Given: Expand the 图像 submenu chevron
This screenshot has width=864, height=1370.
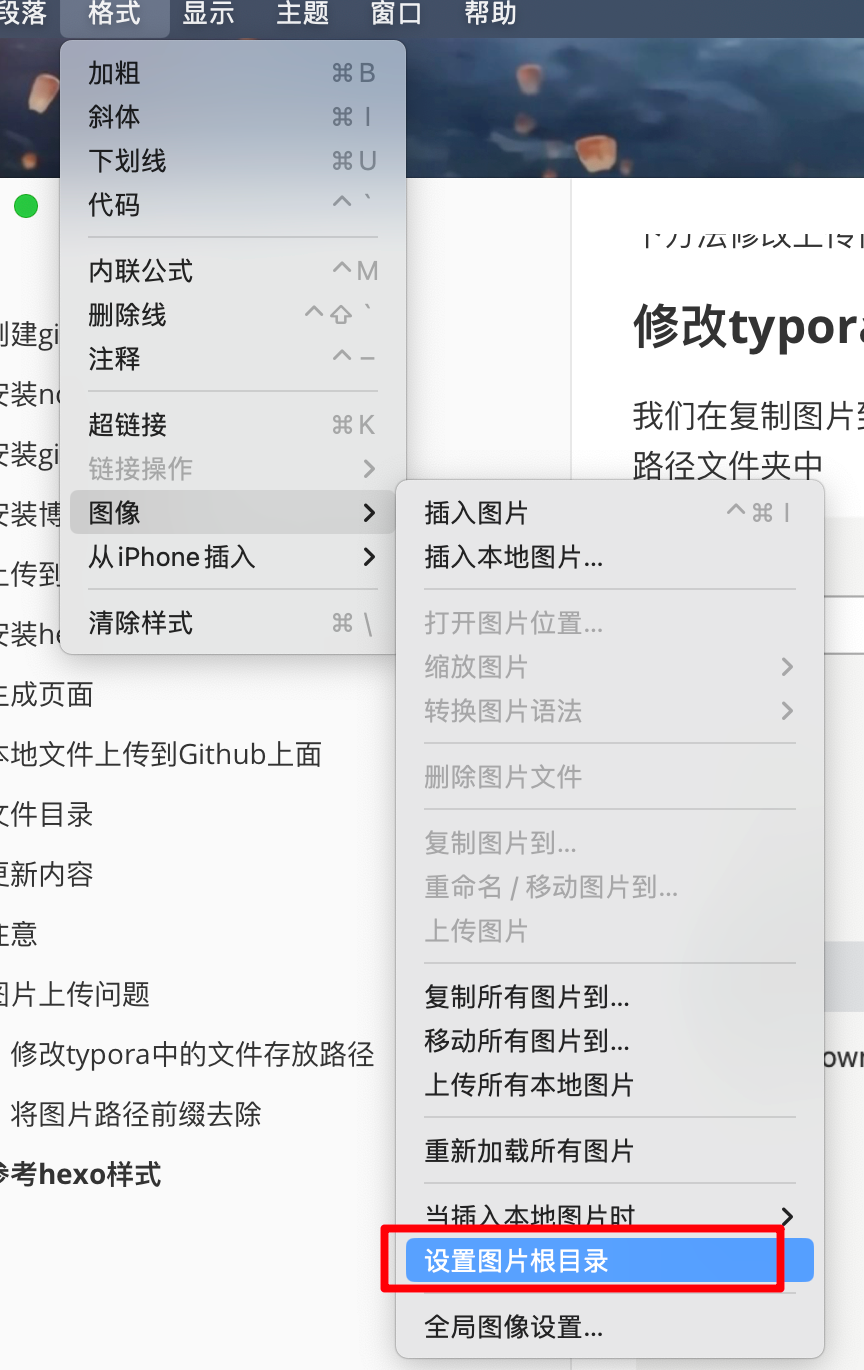Looking at the screenshot, I should (x=369, y=513).
